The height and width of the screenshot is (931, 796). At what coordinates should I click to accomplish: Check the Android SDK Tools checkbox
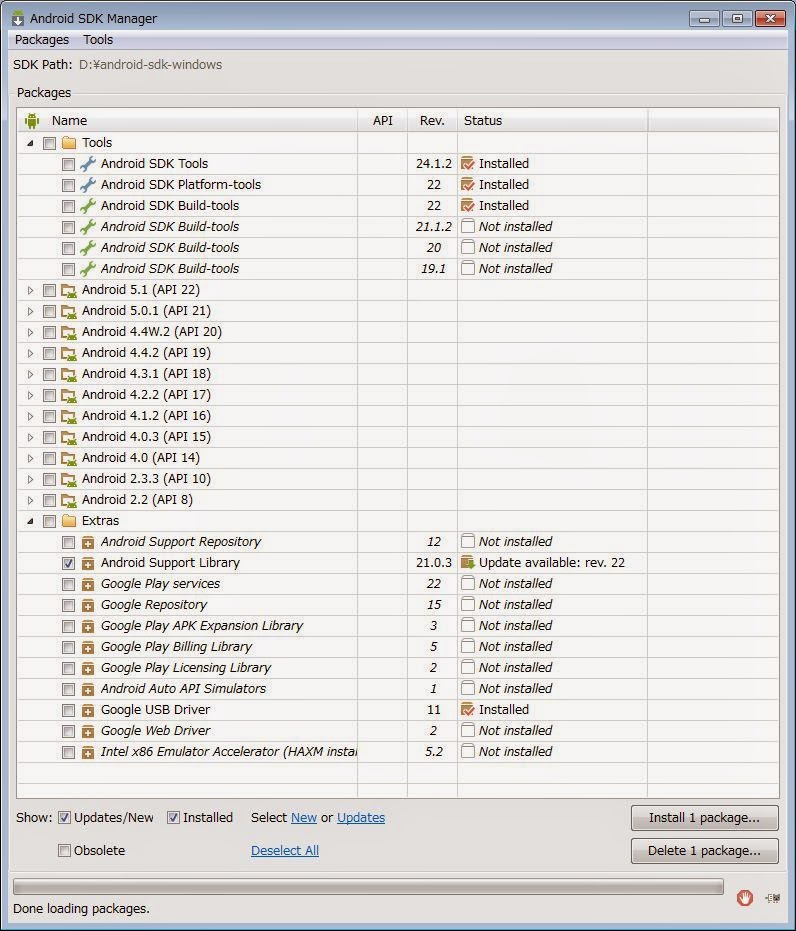(x=68, y=164)
